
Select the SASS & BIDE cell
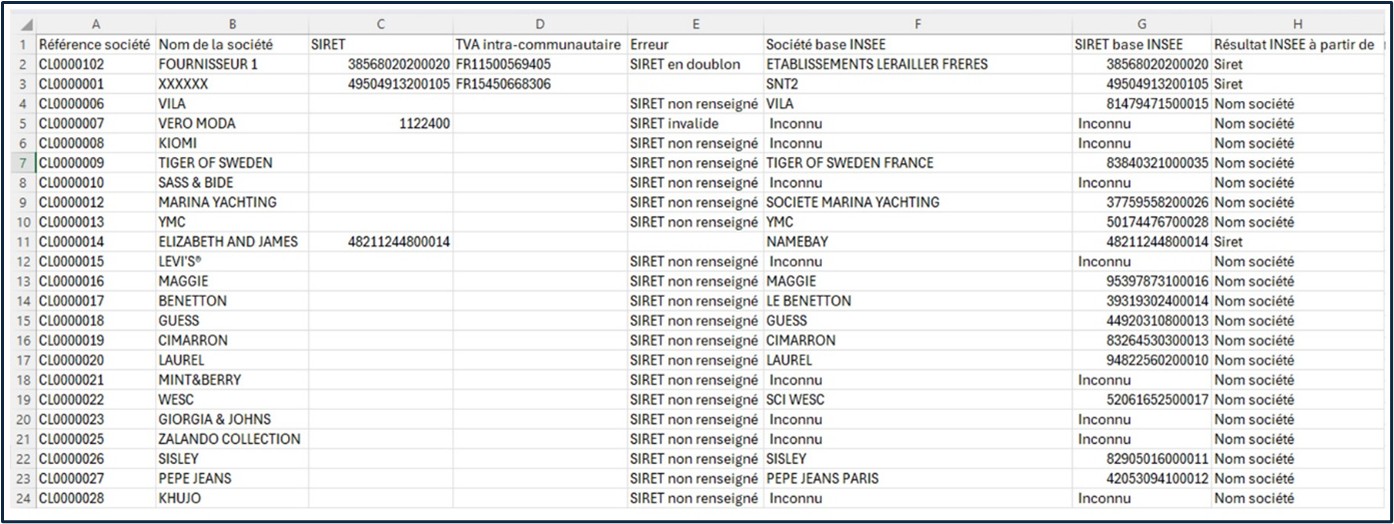[232, 183]
